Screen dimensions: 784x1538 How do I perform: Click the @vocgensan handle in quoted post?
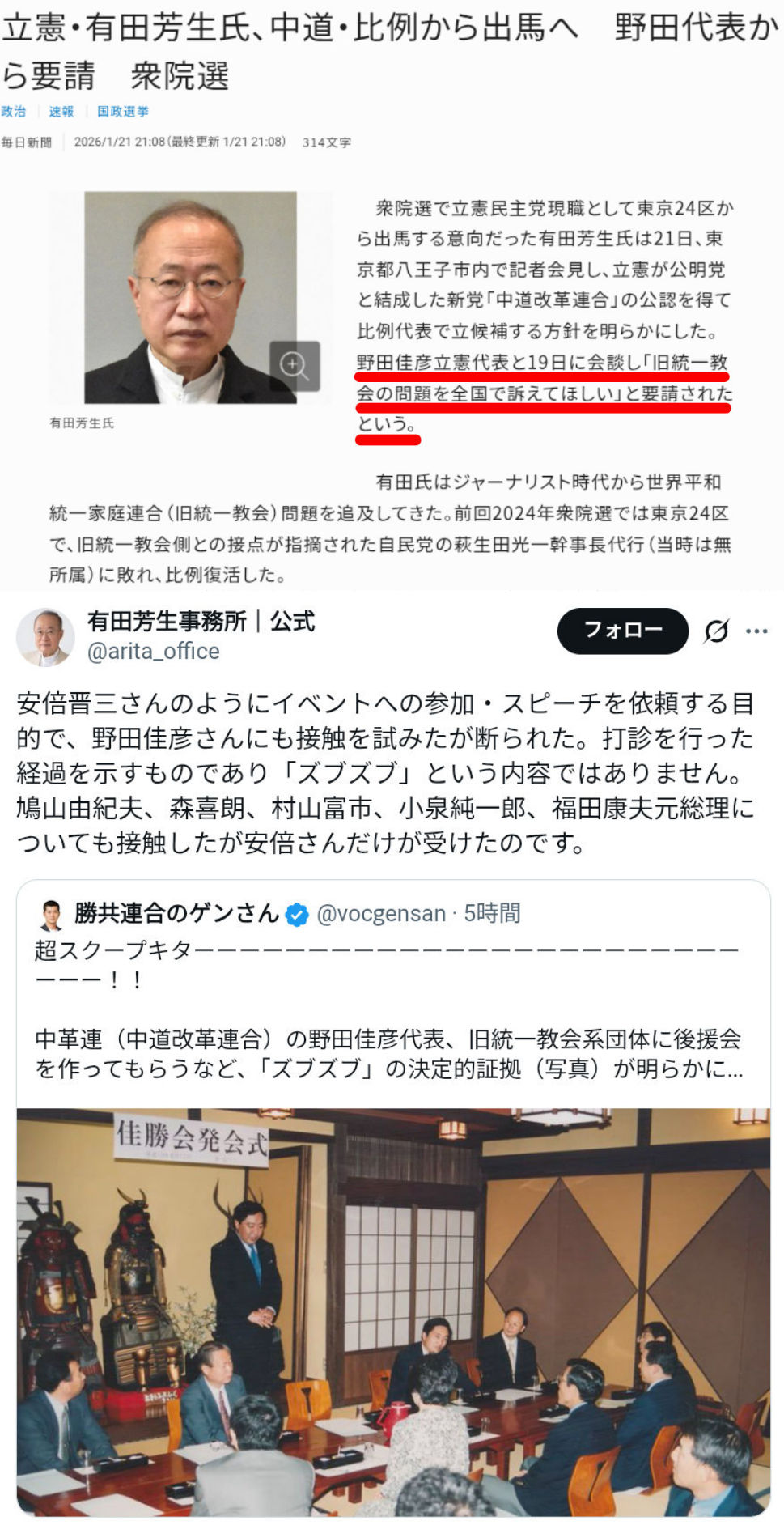381,914
